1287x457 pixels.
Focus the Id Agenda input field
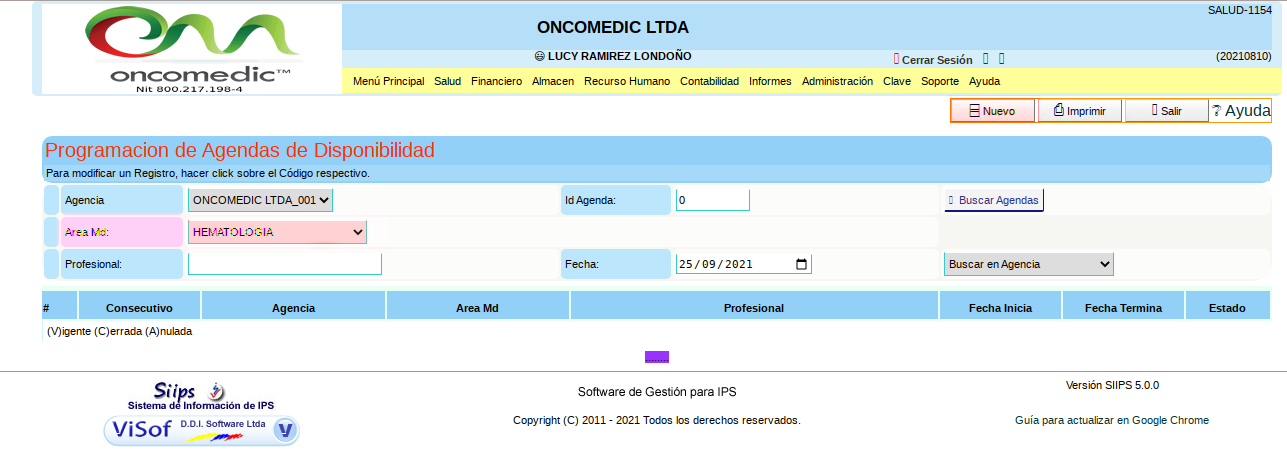[712, 200]
